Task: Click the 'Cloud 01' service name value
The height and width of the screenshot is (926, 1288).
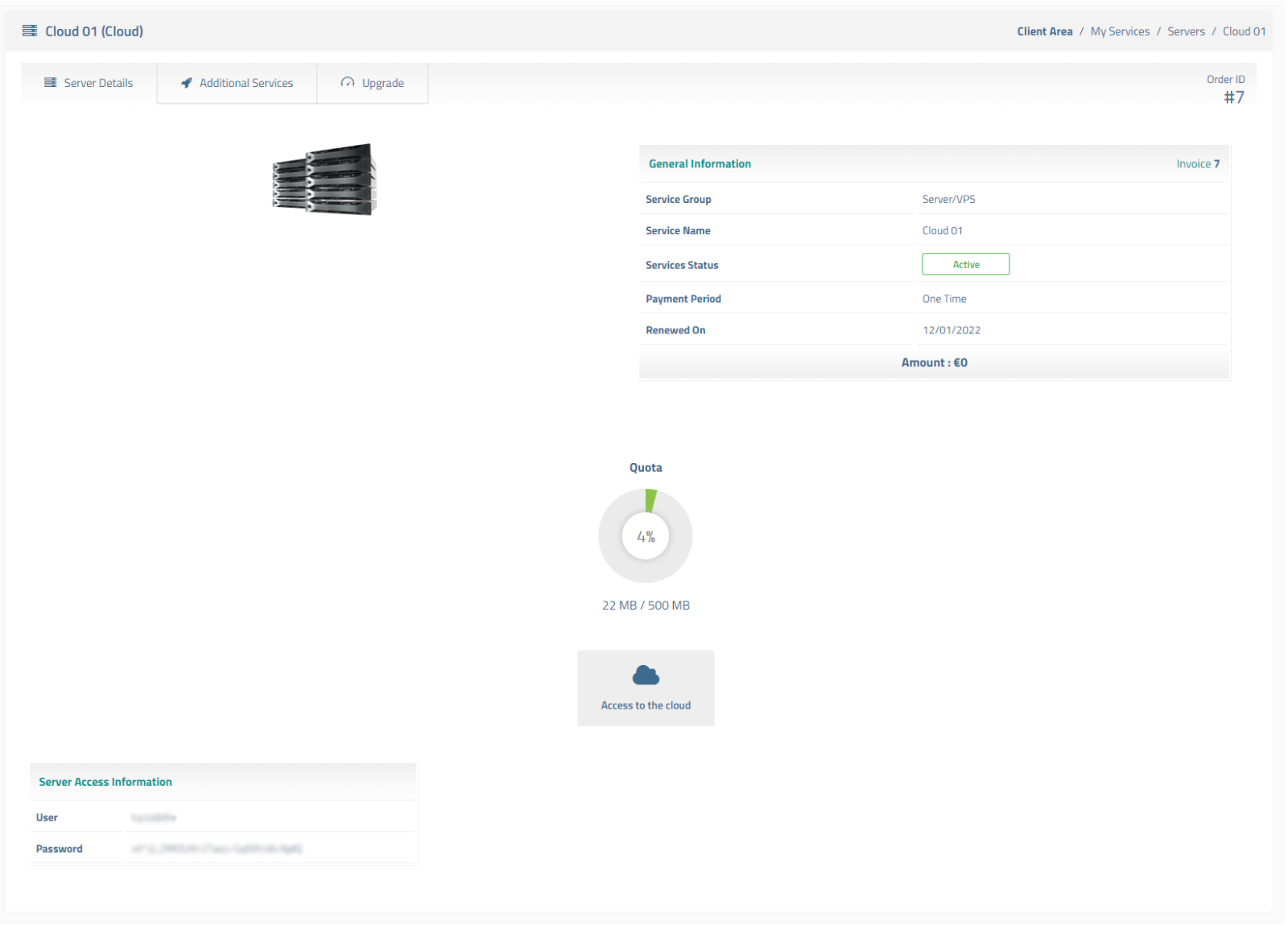Action: pos(942,230)
